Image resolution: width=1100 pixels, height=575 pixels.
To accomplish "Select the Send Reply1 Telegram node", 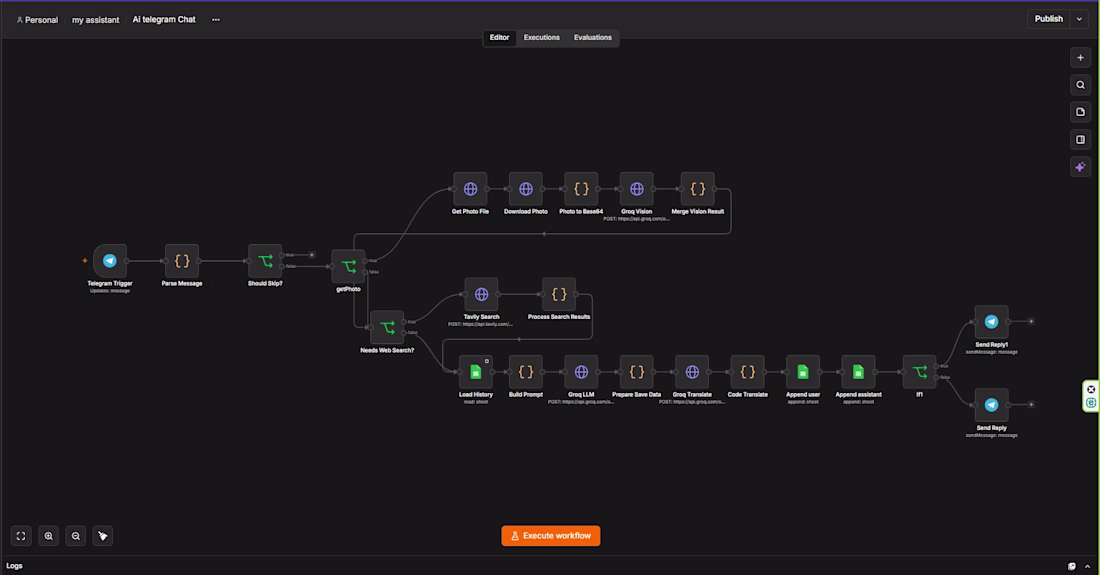I will coord(991,322).
